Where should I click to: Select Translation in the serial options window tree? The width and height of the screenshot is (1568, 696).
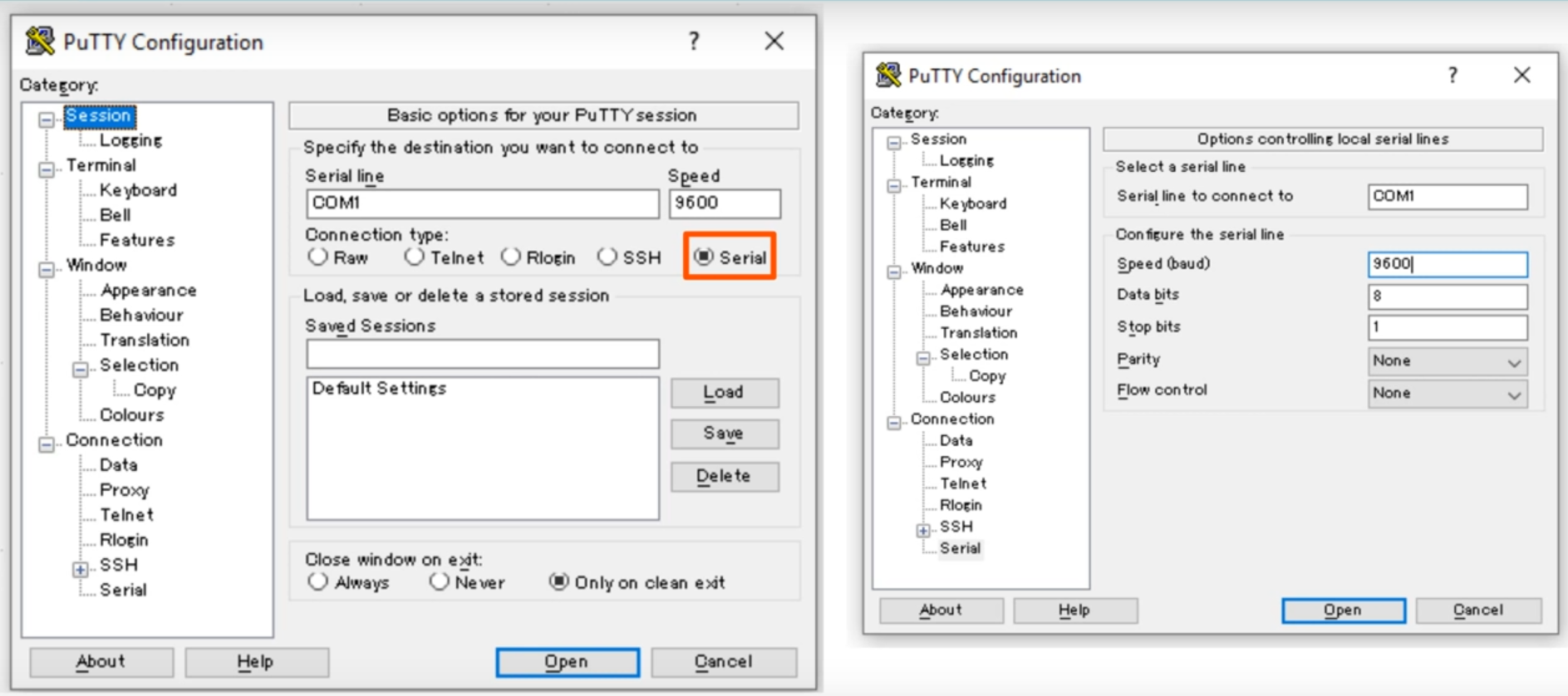(x=978, y=332)
